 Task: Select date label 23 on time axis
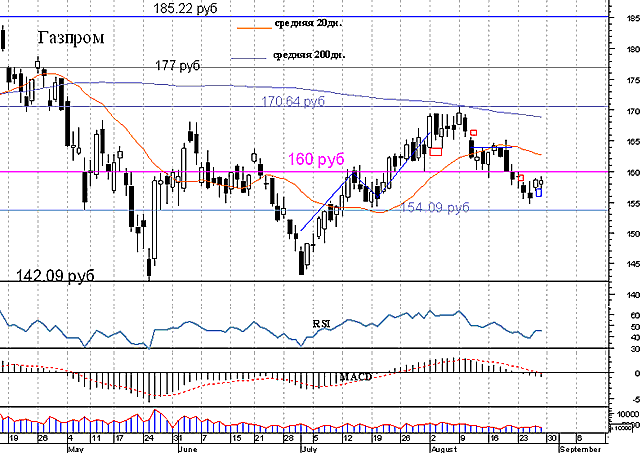pyautogui.click(x=524, y=438)
